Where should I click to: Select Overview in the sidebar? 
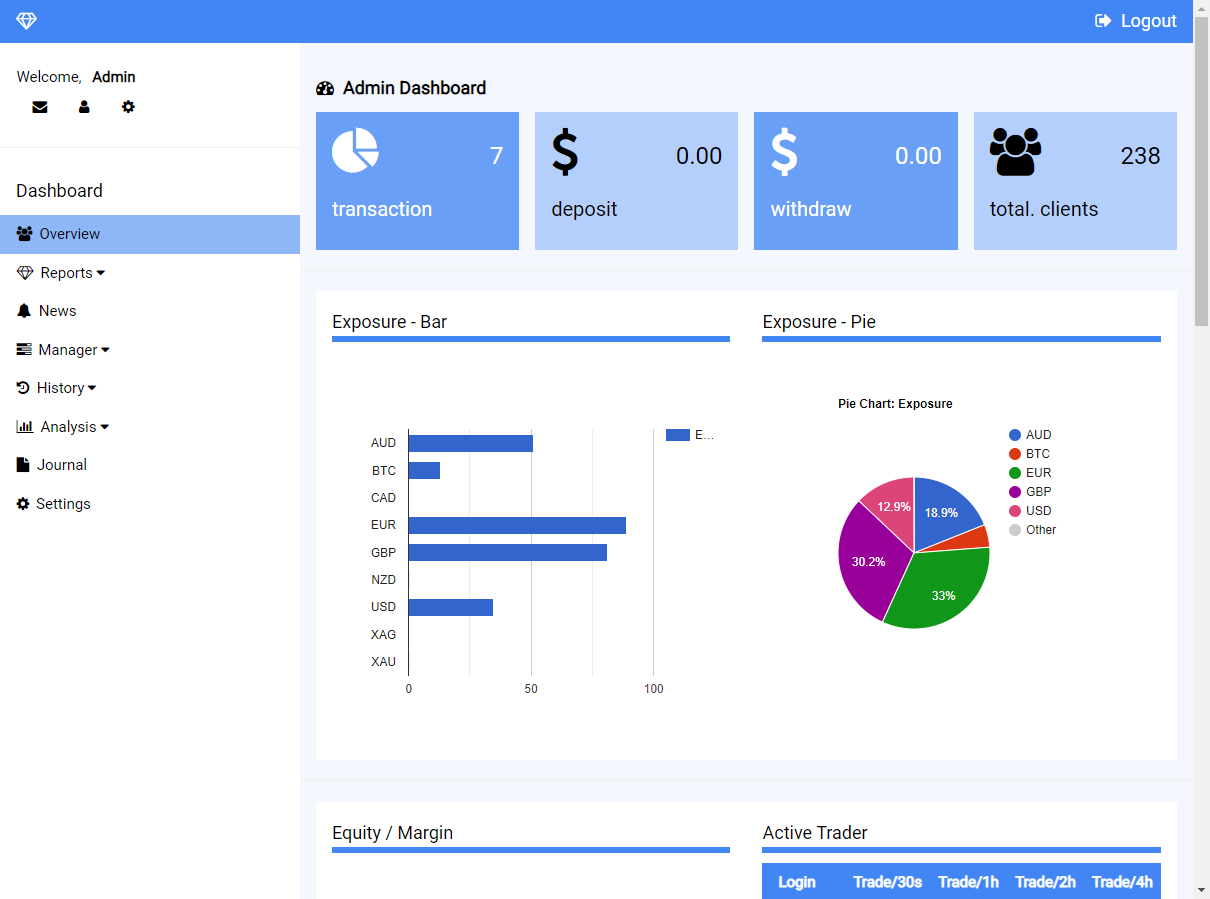point(69,234)
